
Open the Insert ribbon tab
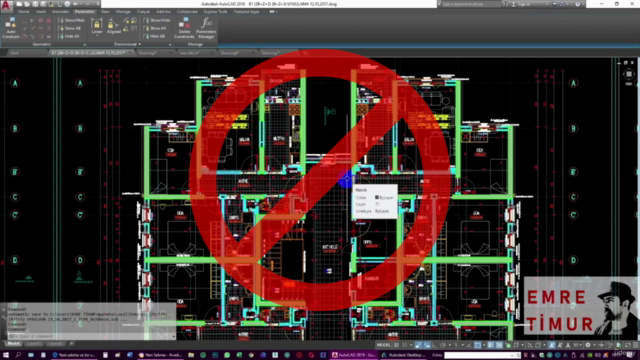click(41, 12)
